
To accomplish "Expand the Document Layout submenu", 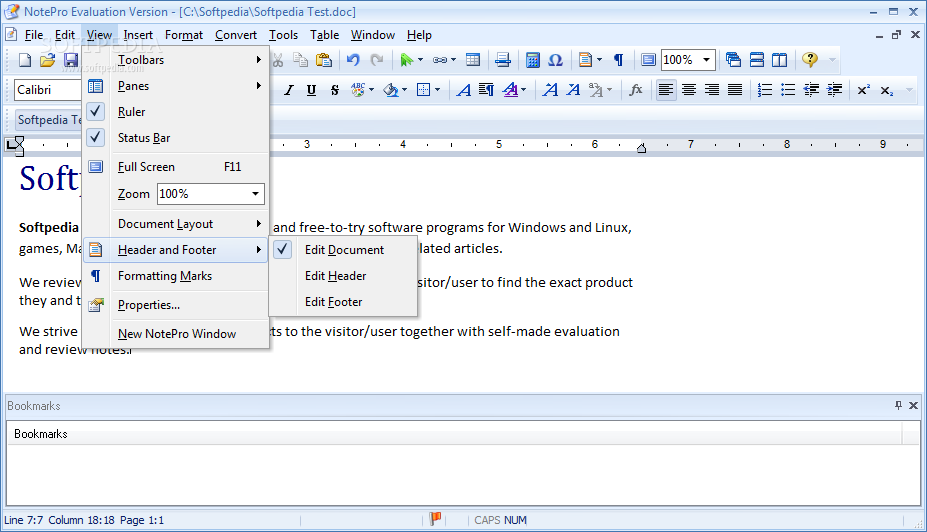I will (176, 224).
